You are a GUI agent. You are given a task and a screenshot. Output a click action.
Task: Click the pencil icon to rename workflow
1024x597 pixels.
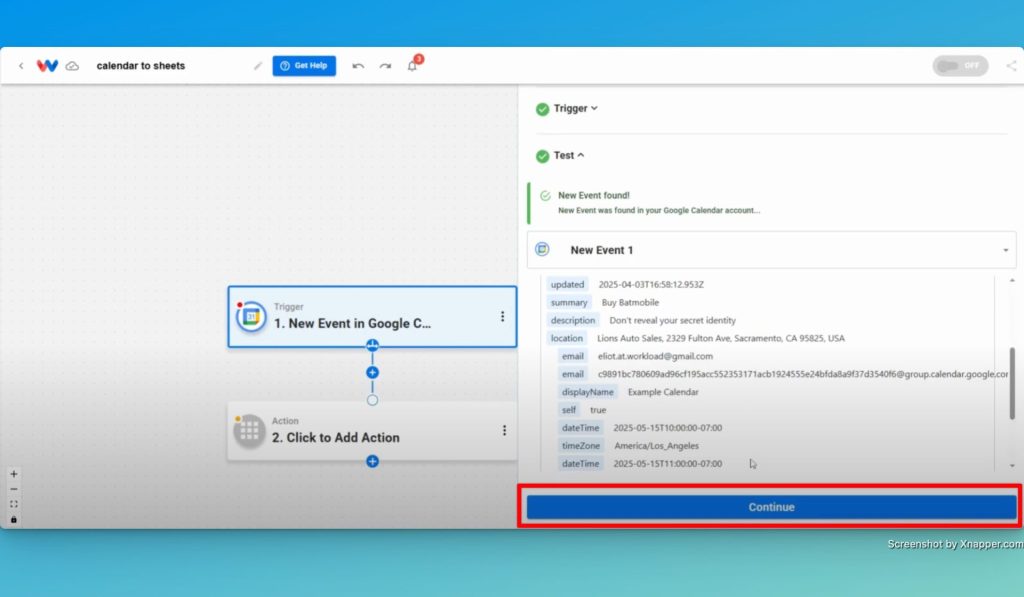(258, 66)
